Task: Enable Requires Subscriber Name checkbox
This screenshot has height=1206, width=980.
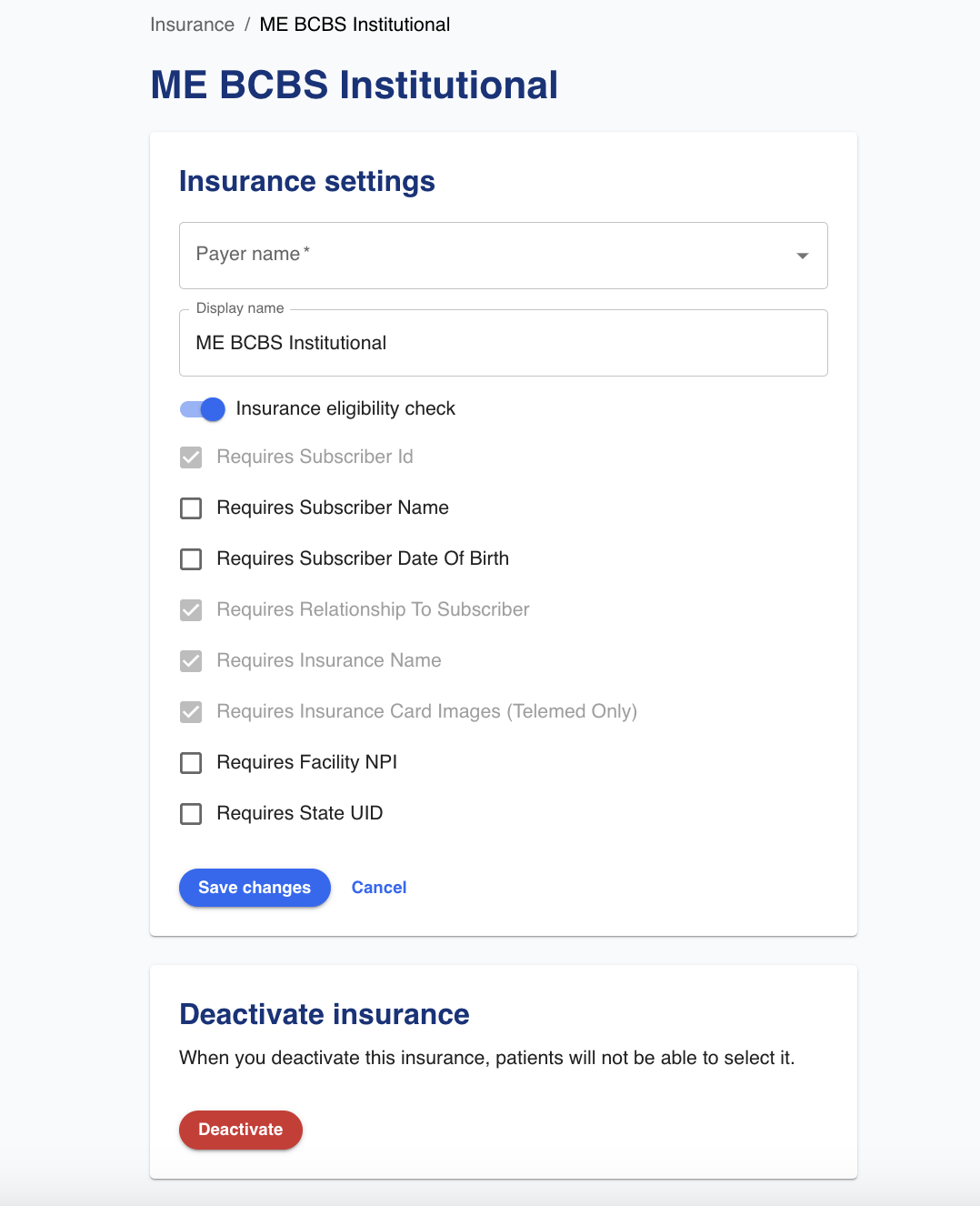Action: pos(191,508)
